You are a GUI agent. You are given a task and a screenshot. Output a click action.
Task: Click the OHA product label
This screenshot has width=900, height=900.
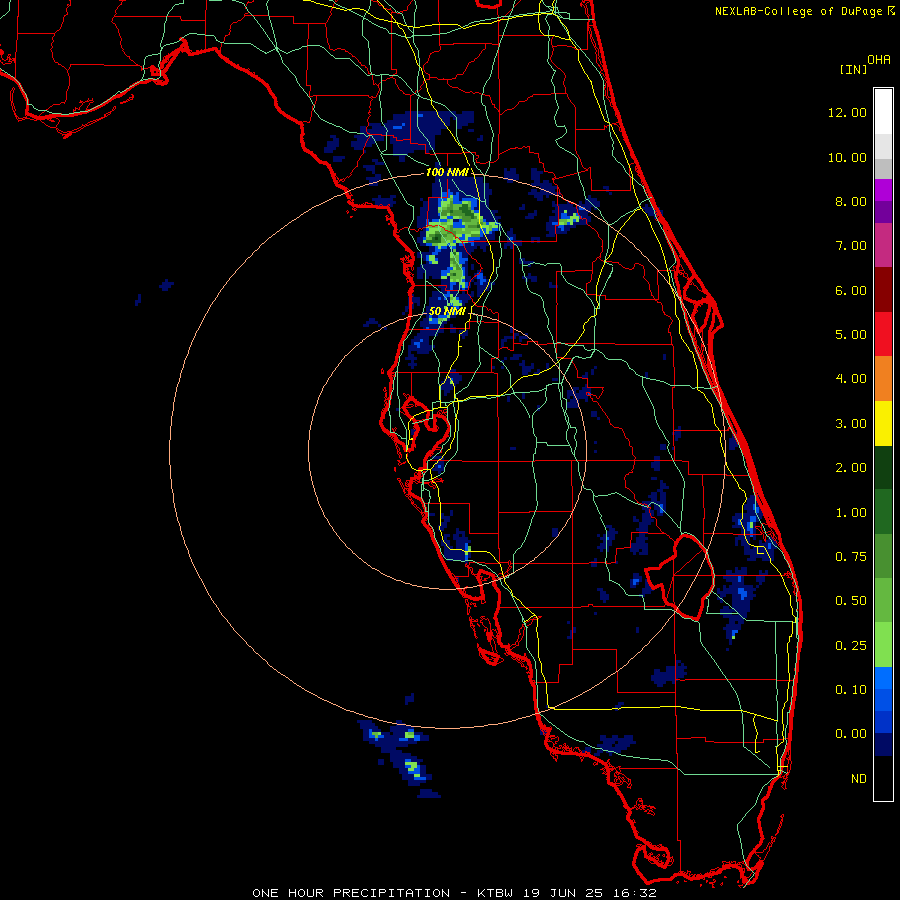(879, 60)
